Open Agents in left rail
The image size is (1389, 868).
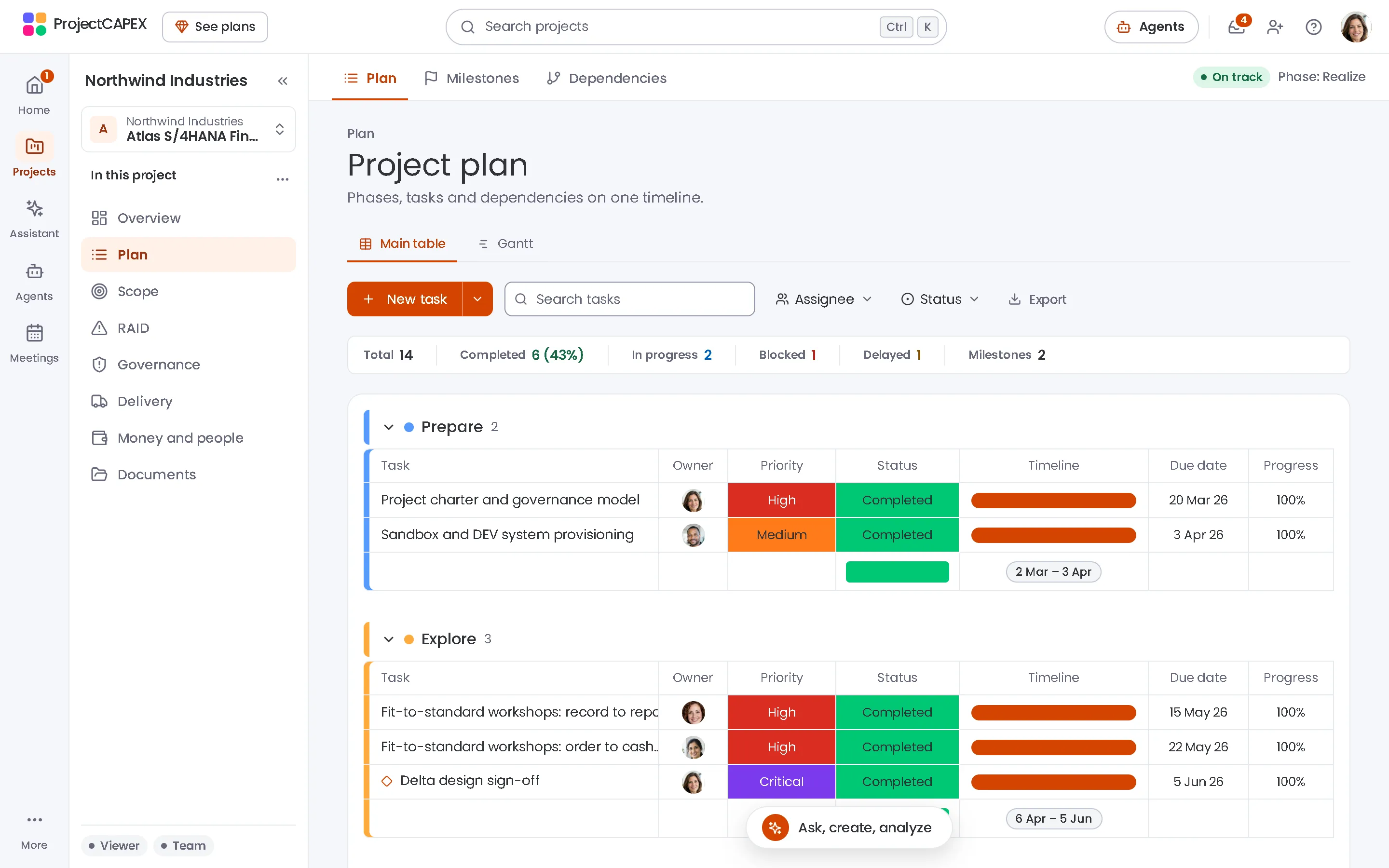click(34, 281)
